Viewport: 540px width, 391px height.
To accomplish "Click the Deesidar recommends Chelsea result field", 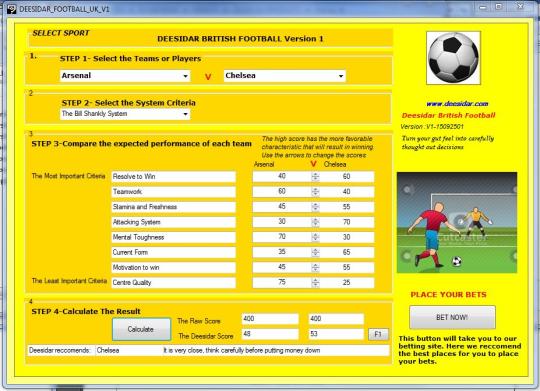I will [x=128, y=351].
